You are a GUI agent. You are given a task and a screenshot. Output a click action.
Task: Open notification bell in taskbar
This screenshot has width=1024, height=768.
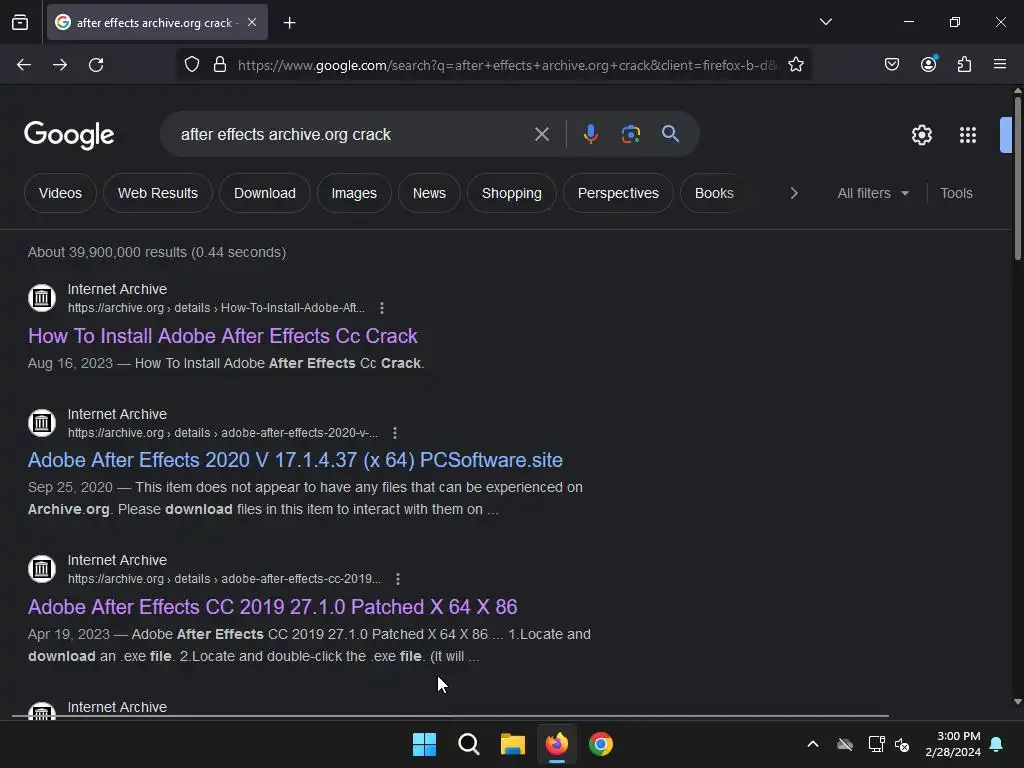pos(997,744)
